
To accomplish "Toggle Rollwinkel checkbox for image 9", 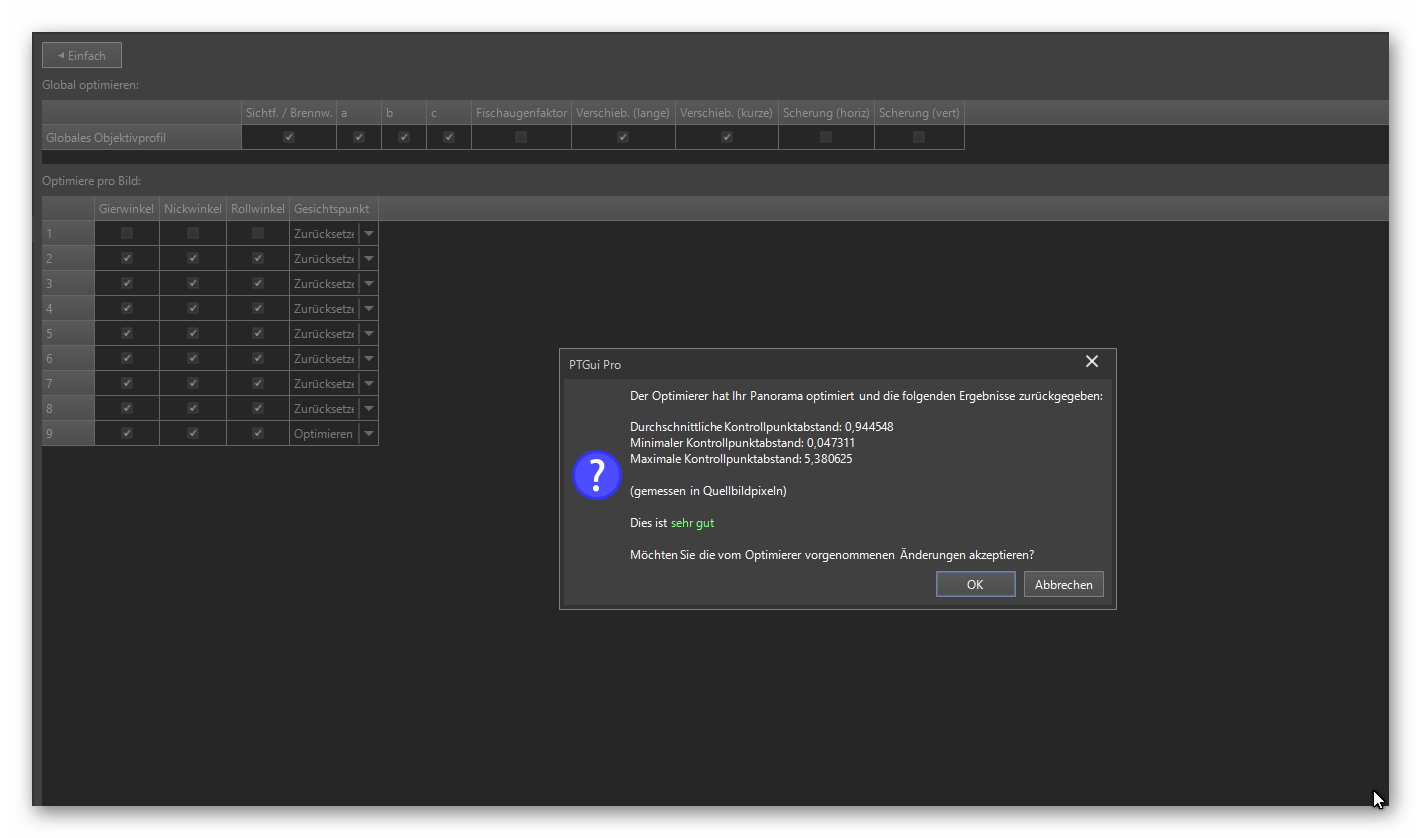I will [x=258, y=434].
